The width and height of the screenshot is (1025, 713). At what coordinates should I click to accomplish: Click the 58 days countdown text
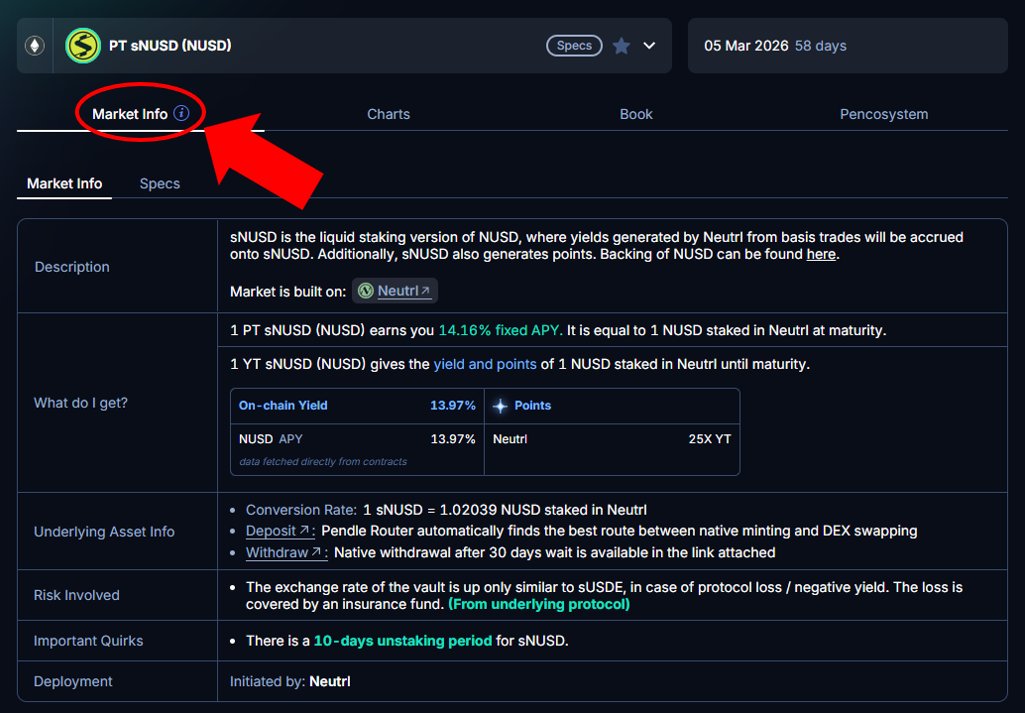click(x=820, y=46)
